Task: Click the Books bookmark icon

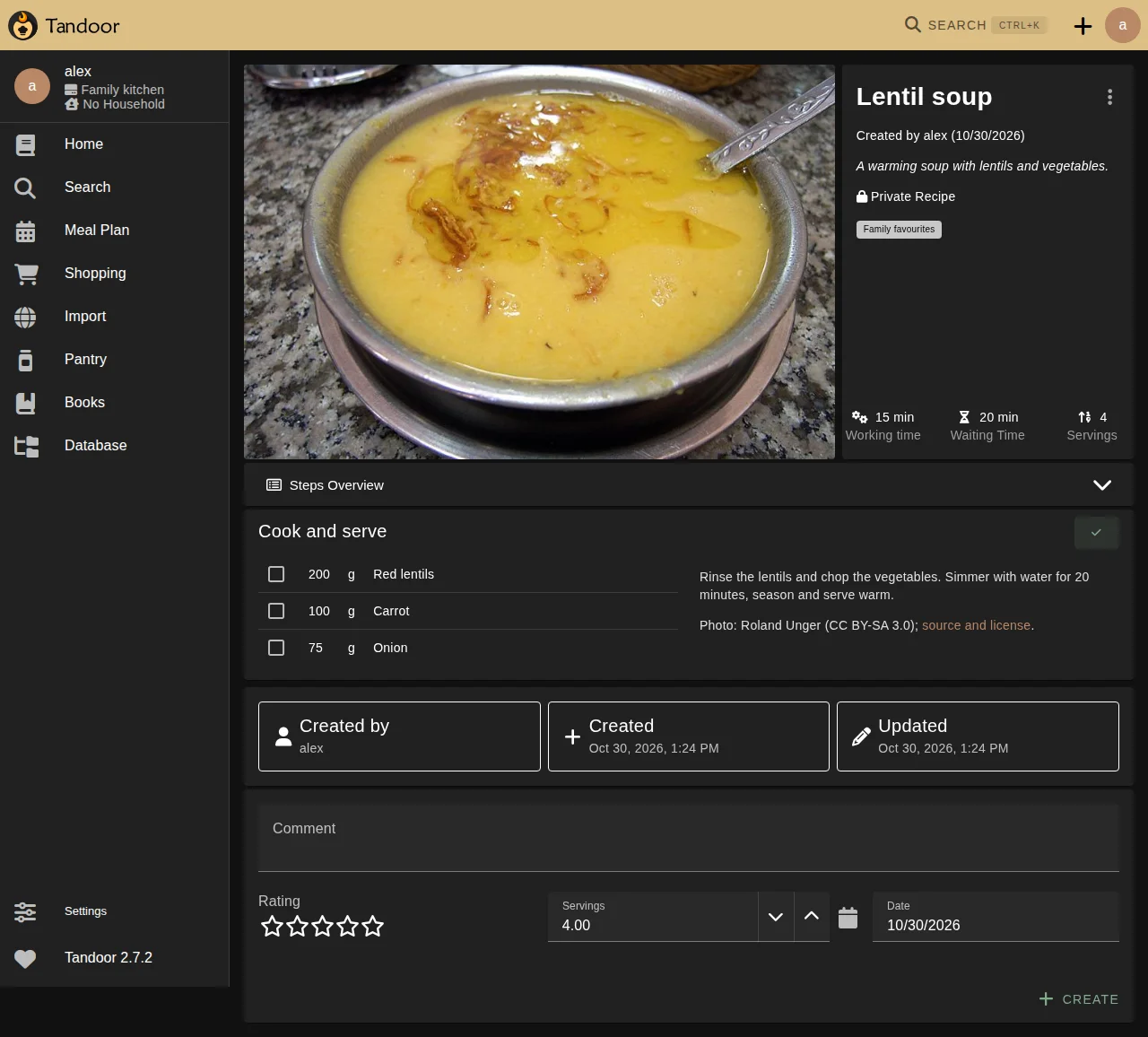Action: (25, 404)
